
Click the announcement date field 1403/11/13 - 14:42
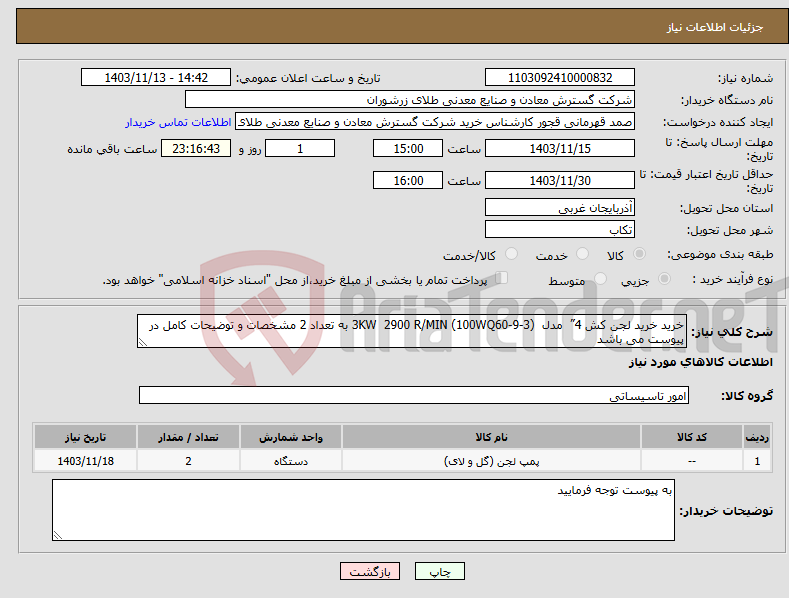pos(156,78)
